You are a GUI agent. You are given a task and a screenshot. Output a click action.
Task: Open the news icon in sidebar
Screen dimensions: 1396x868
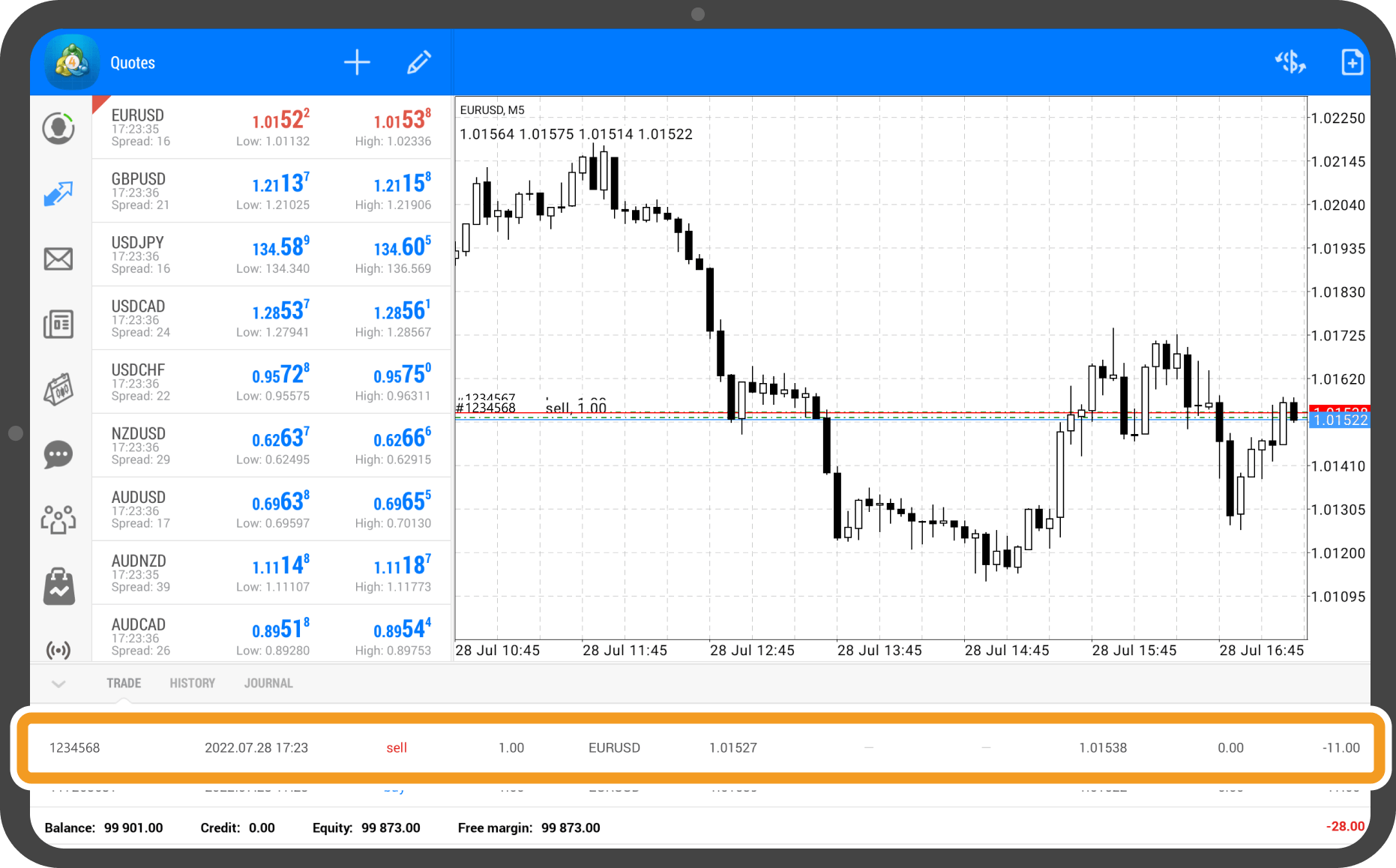(x=58, y=324)
